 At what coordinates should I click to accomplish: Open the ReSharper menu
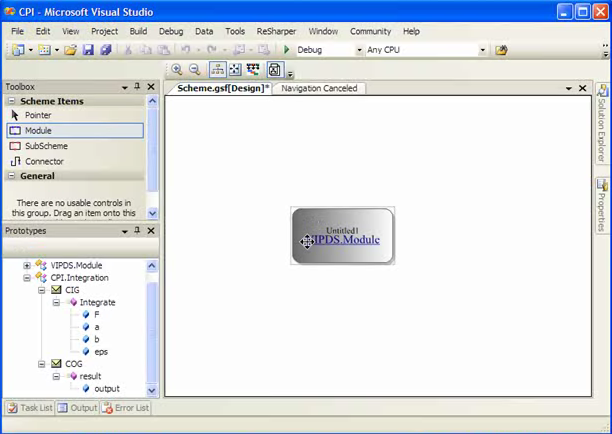point(276,31)
